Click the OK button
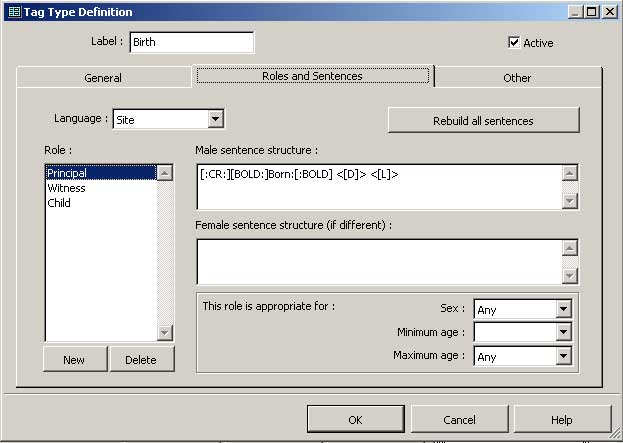The height and width of the screenshot is (443, 623). tap(356, 419)
